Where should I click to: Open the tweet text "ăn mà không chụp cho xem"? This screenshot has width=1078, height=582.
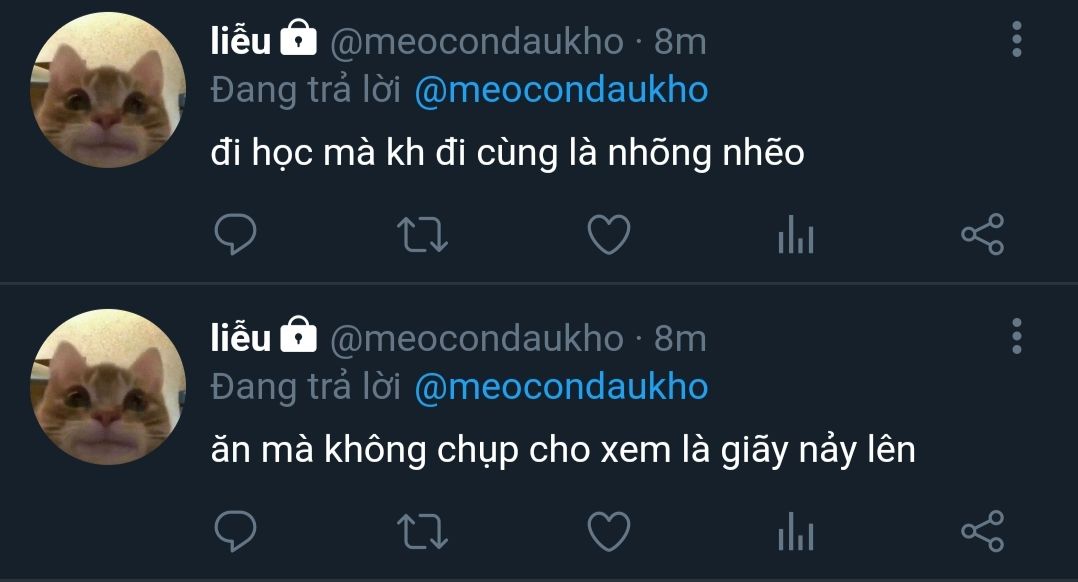[x=441, y=451]
